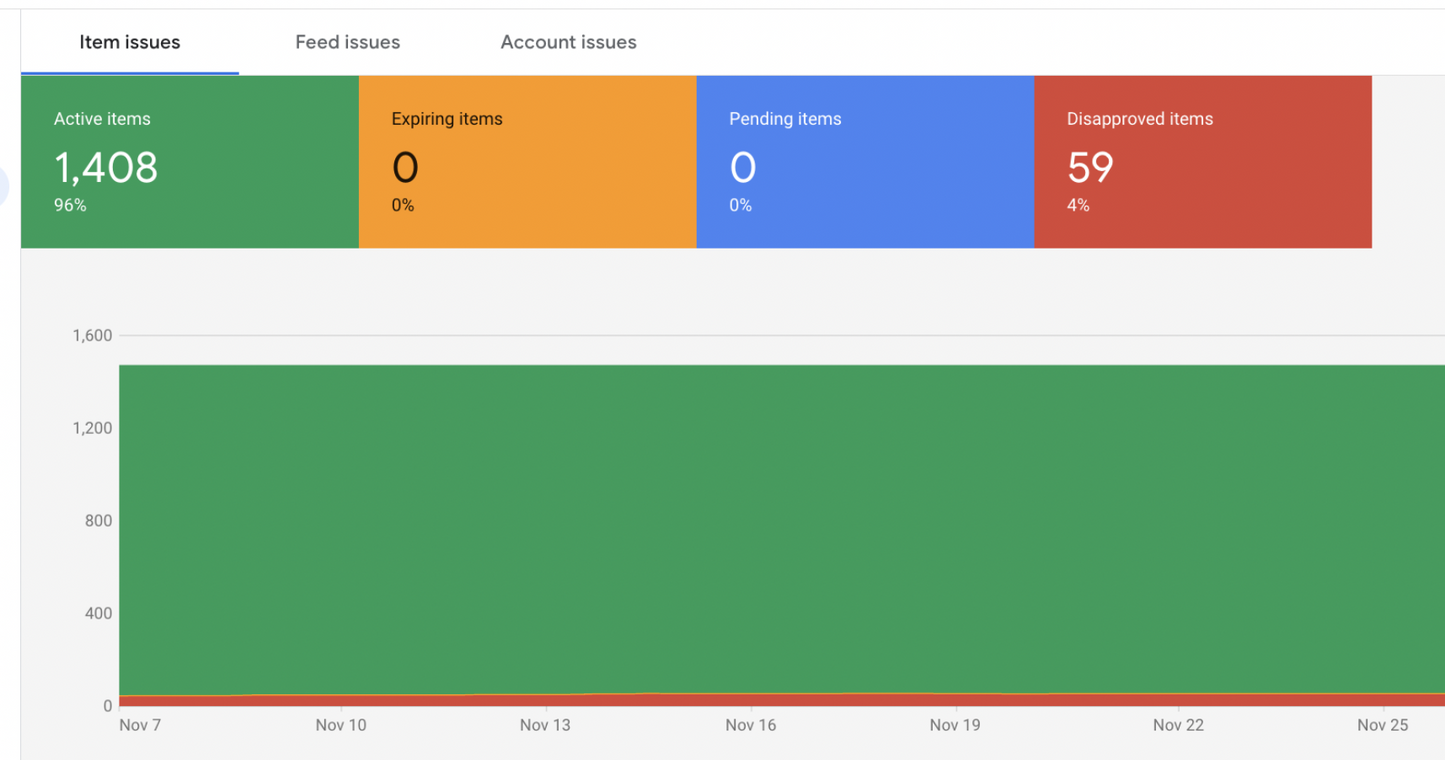Click the Nov 13 date on the chart

(545, 724)
